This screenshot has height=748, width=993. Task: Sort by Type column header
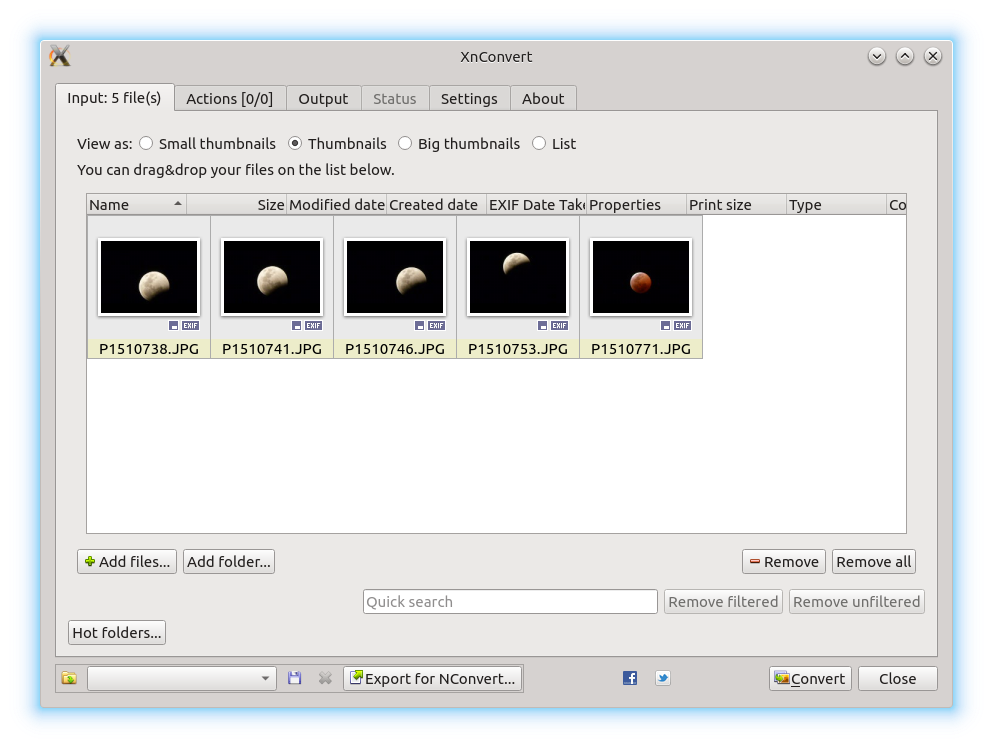tap(837, 205)
